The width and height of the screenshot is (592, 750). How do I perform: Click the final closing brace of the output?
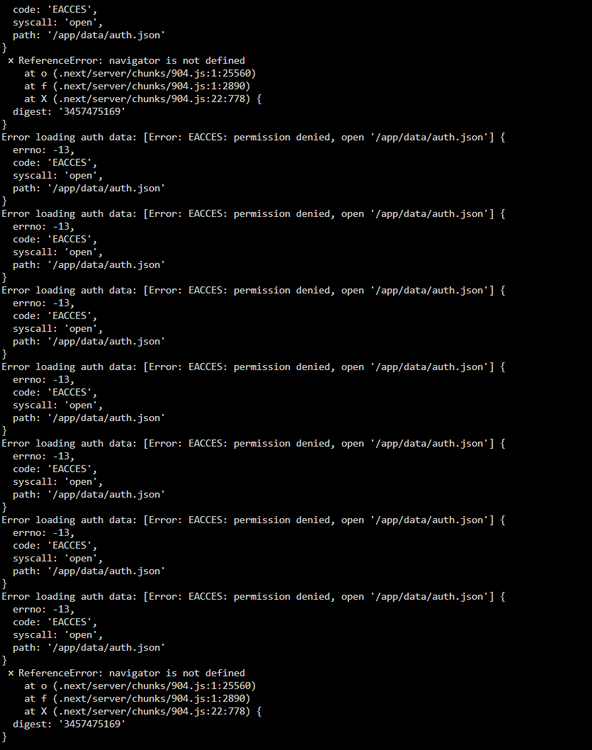click(x=4, y=737)
